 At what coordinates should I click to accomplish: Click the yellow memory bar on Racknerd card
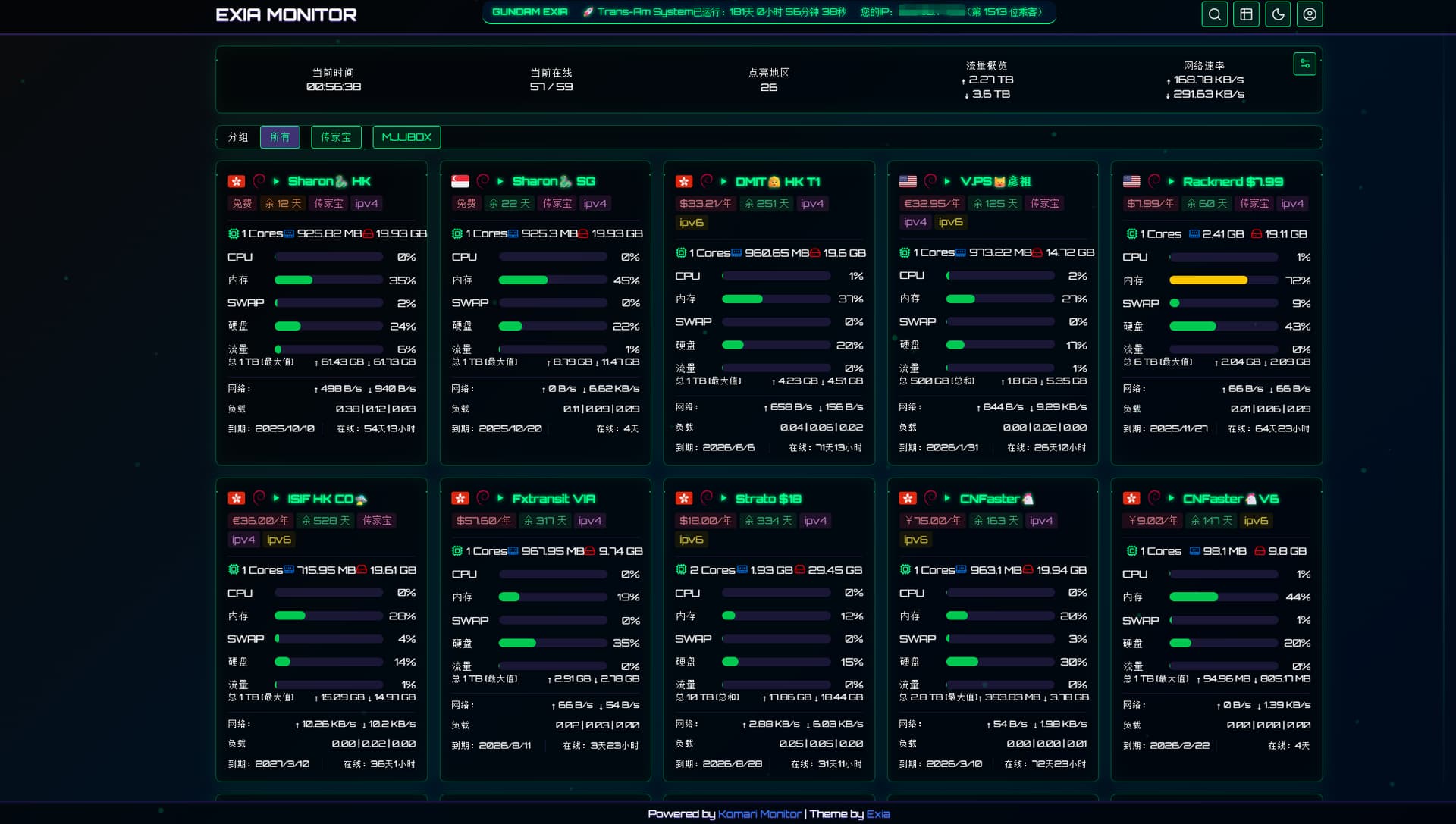1208,280
